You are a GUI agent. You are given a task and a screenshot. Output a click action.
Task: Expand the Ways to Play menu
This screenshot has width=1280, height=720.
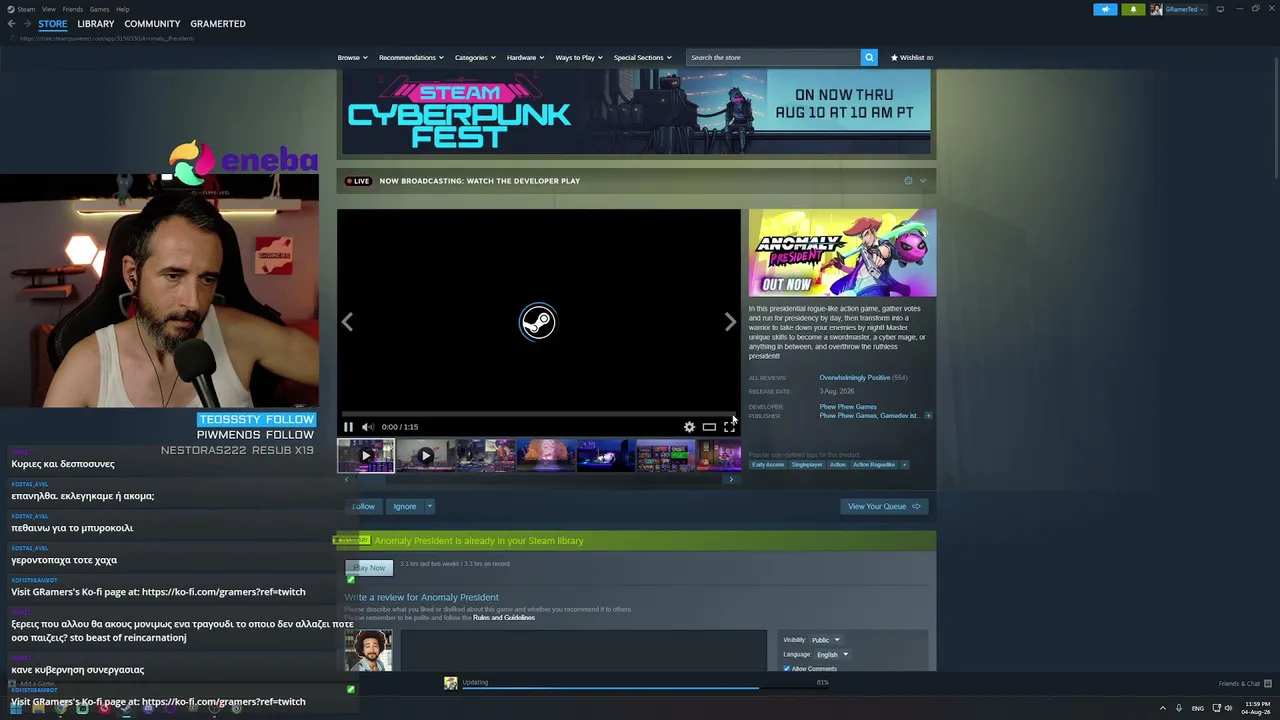[x=579, y=58]
